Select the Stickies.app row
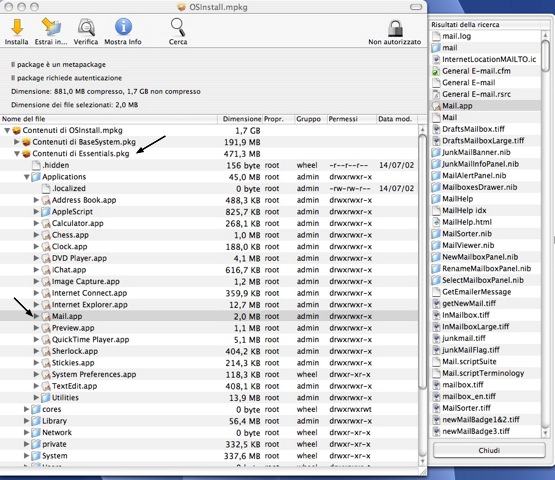The height and width of the screenshot is (480, 555). pyautogui.click(x=209, y=363)
